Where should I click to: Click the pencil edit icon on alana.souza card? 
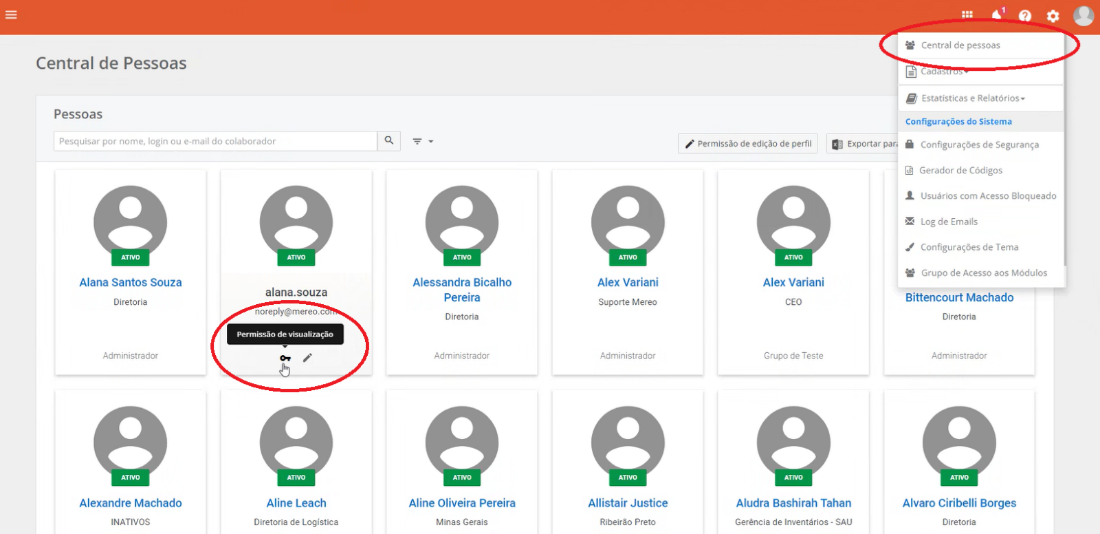(x=308, y=358)
